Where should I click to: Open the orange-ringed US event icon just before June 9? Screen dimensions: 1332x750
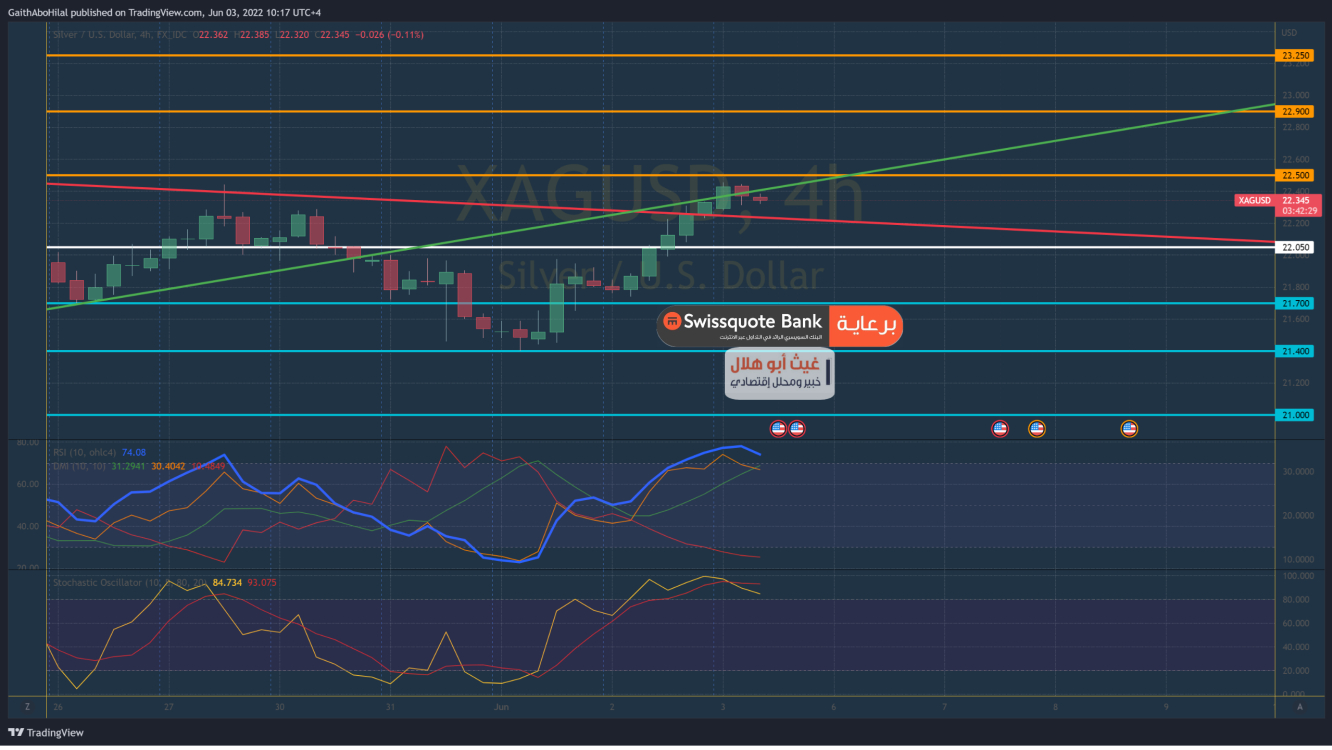point(1129,429)
